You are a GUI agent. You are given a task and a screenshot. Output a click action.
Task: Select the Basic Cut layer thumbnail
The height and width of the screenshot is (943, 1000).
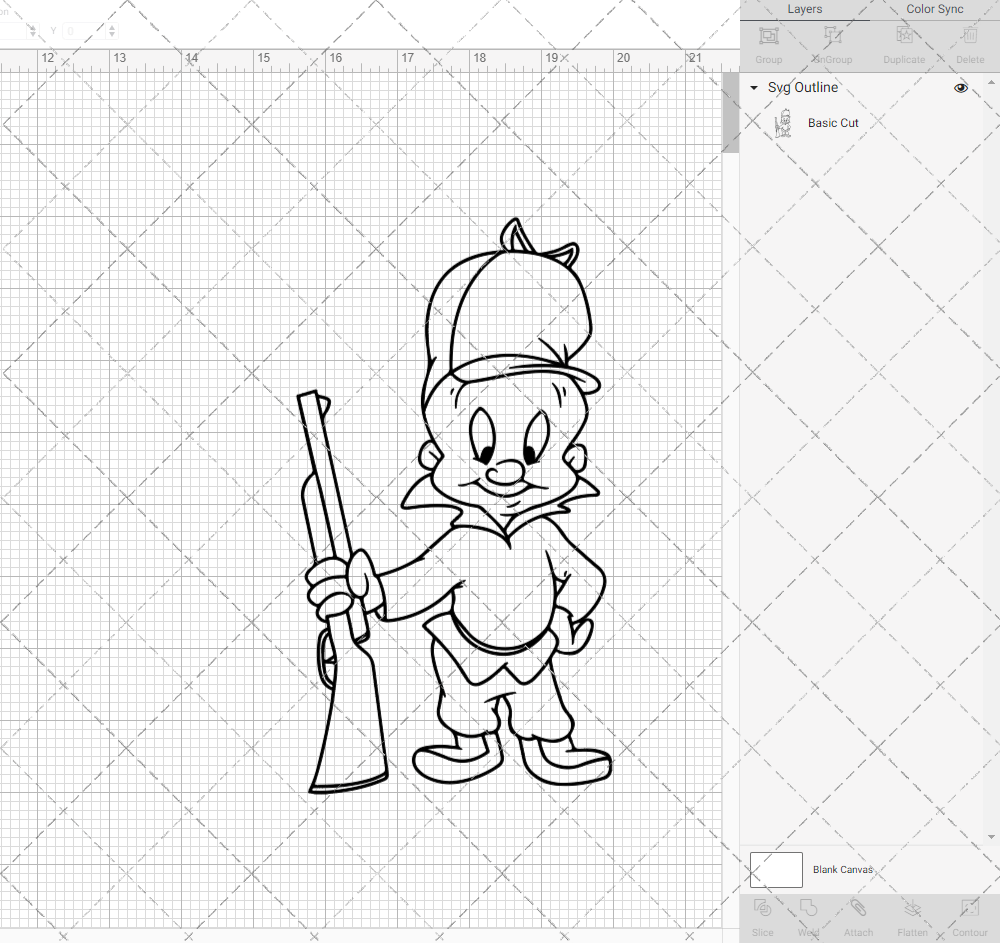pos(783,123)
